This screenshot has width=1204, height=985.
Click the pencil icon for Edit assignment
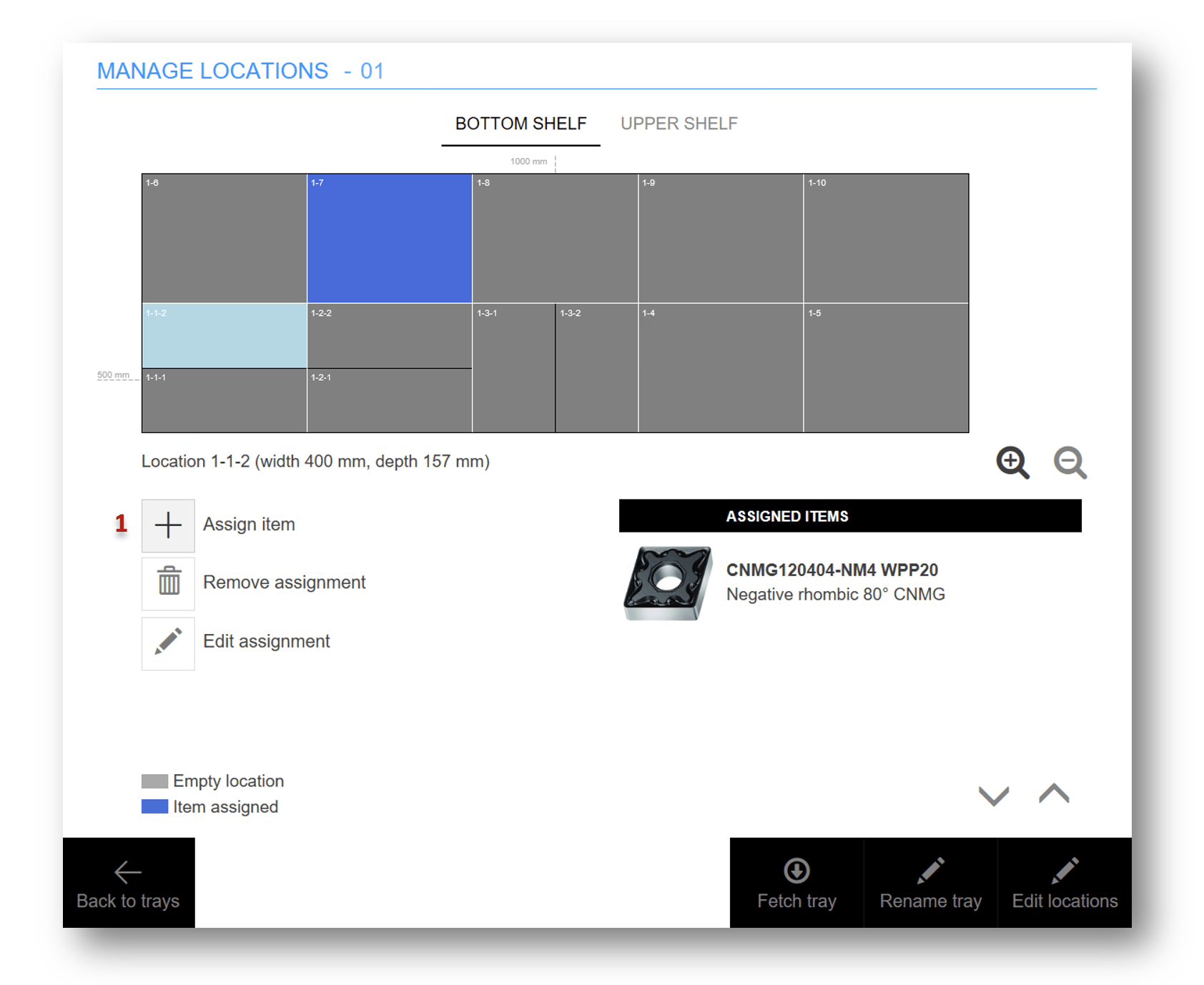pyautogui.click(x=168, y=642)
